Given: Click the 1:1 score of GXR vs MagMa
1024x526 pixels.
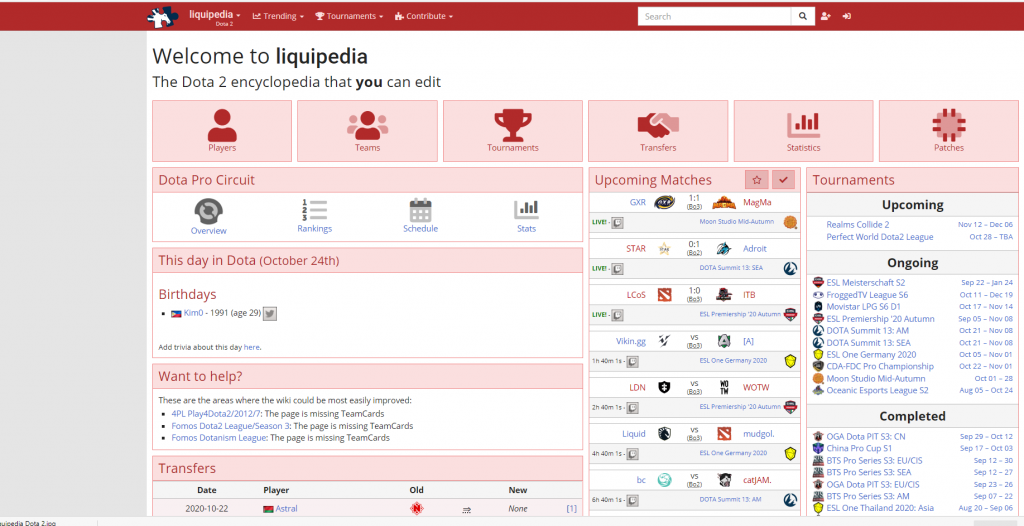Looking at the screenshot, I should click(x=694, y=198).
